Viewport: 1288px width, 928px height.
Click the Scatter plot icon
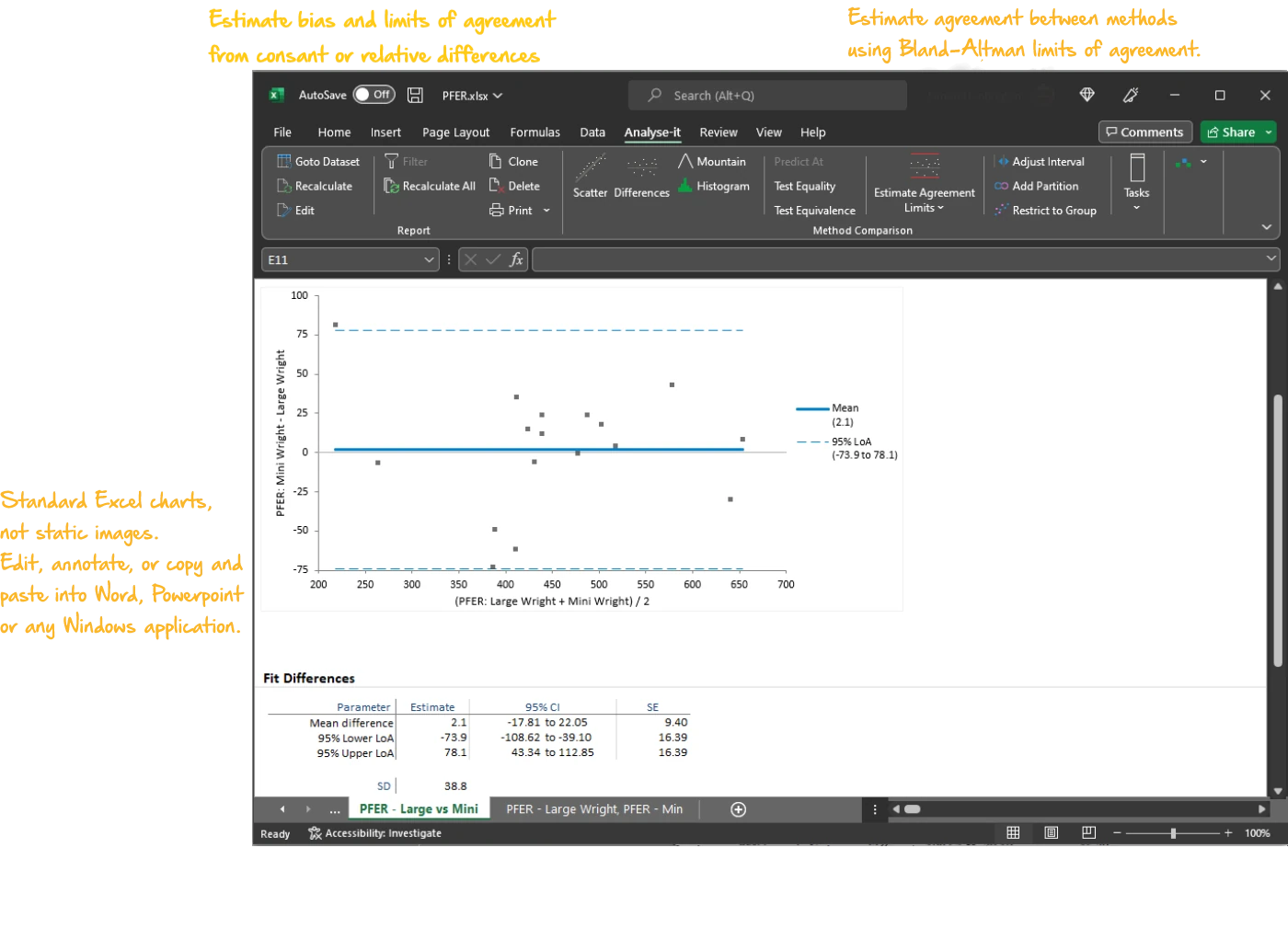click(x=591, y=176)
